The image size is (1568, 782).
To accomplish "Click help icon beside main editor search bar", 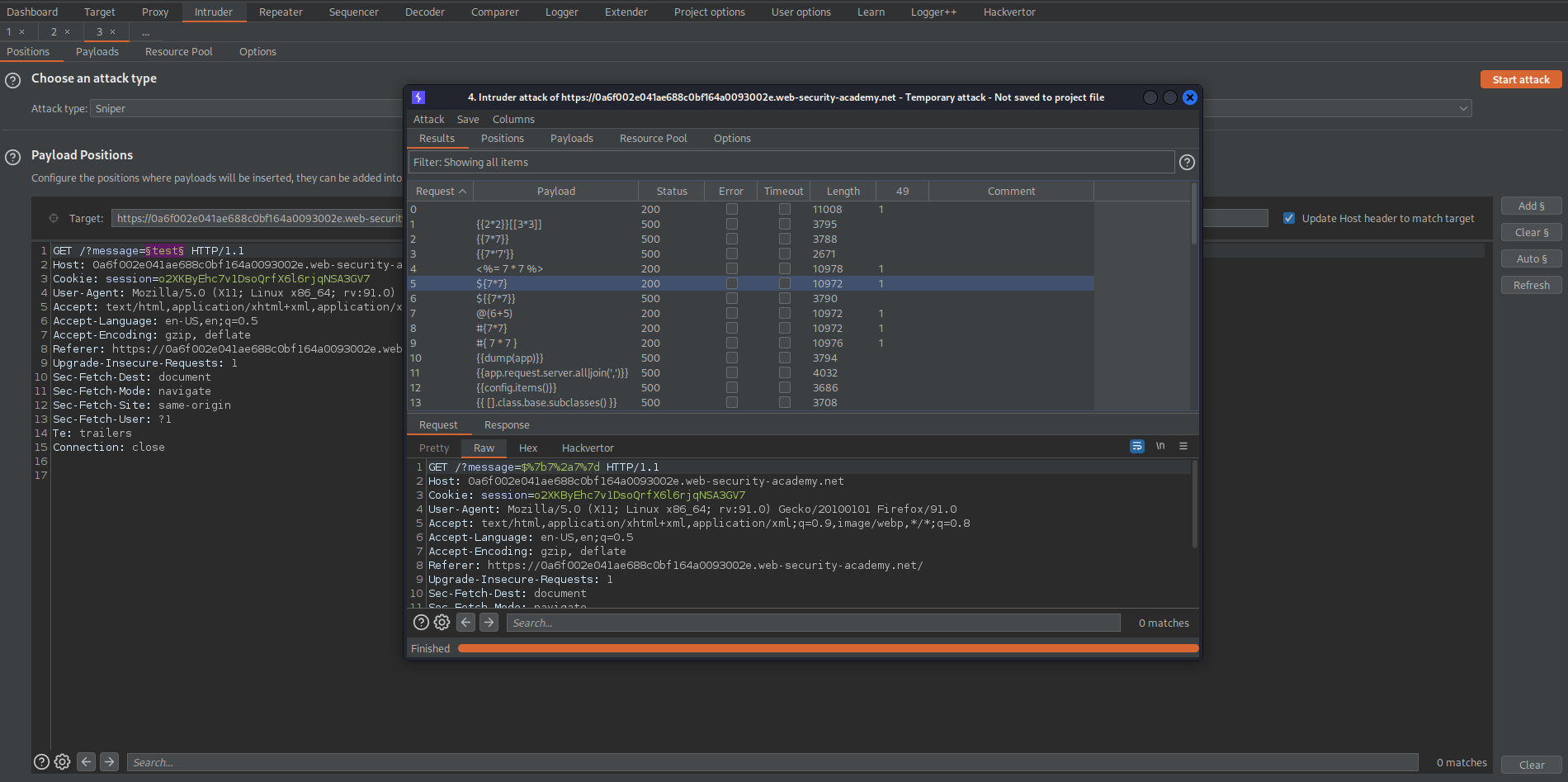I will [x=41, y=762].
